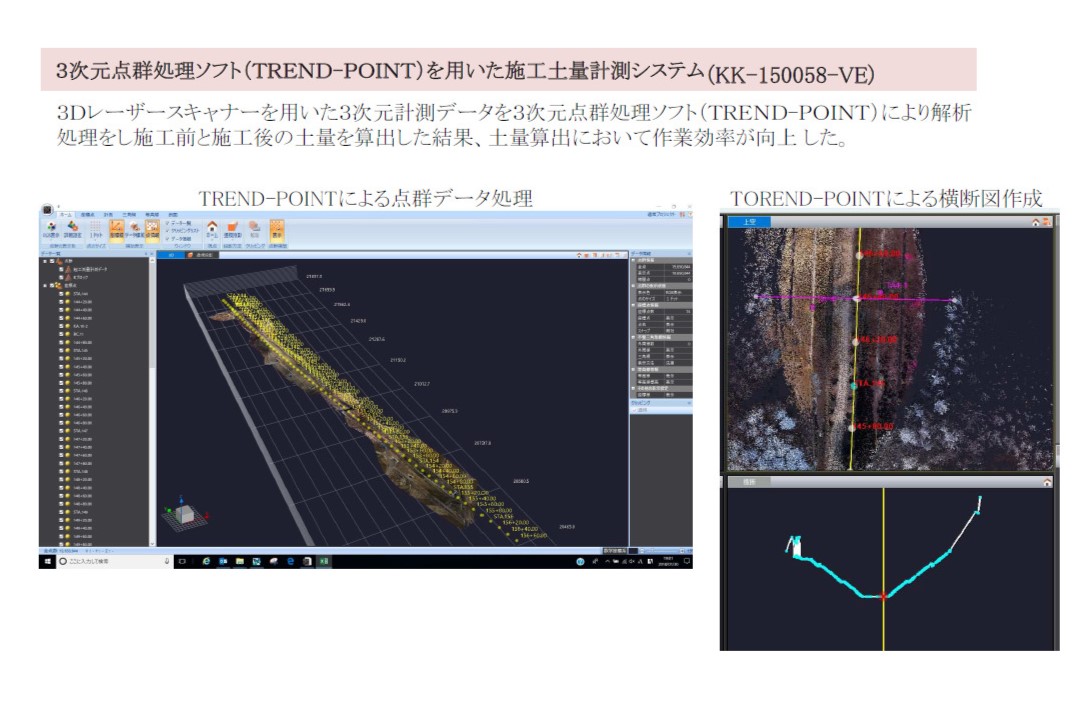Viewport: 1087px width, 724px height.
Task: Click the Task View taskbar icon
Action: pos(182,561)
